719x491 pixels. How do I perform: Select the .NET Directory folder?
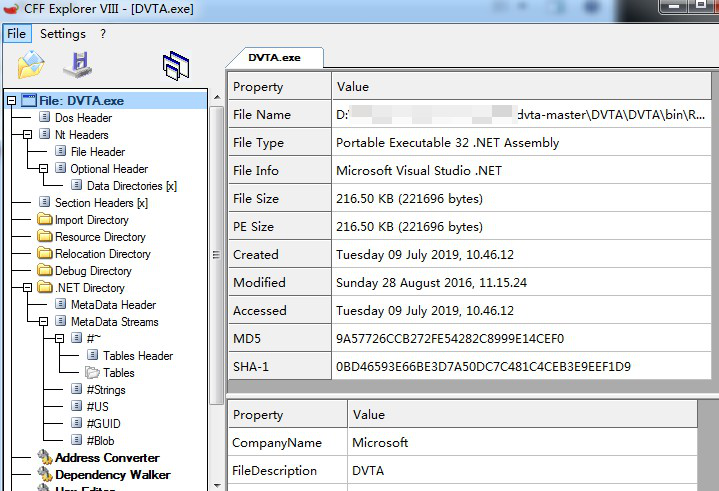90,288
